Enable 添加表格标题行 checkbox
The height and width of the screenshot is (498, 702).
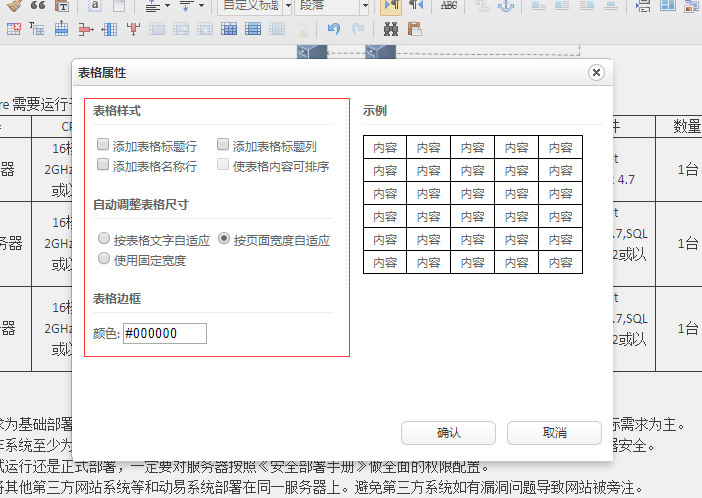[103, 145]
